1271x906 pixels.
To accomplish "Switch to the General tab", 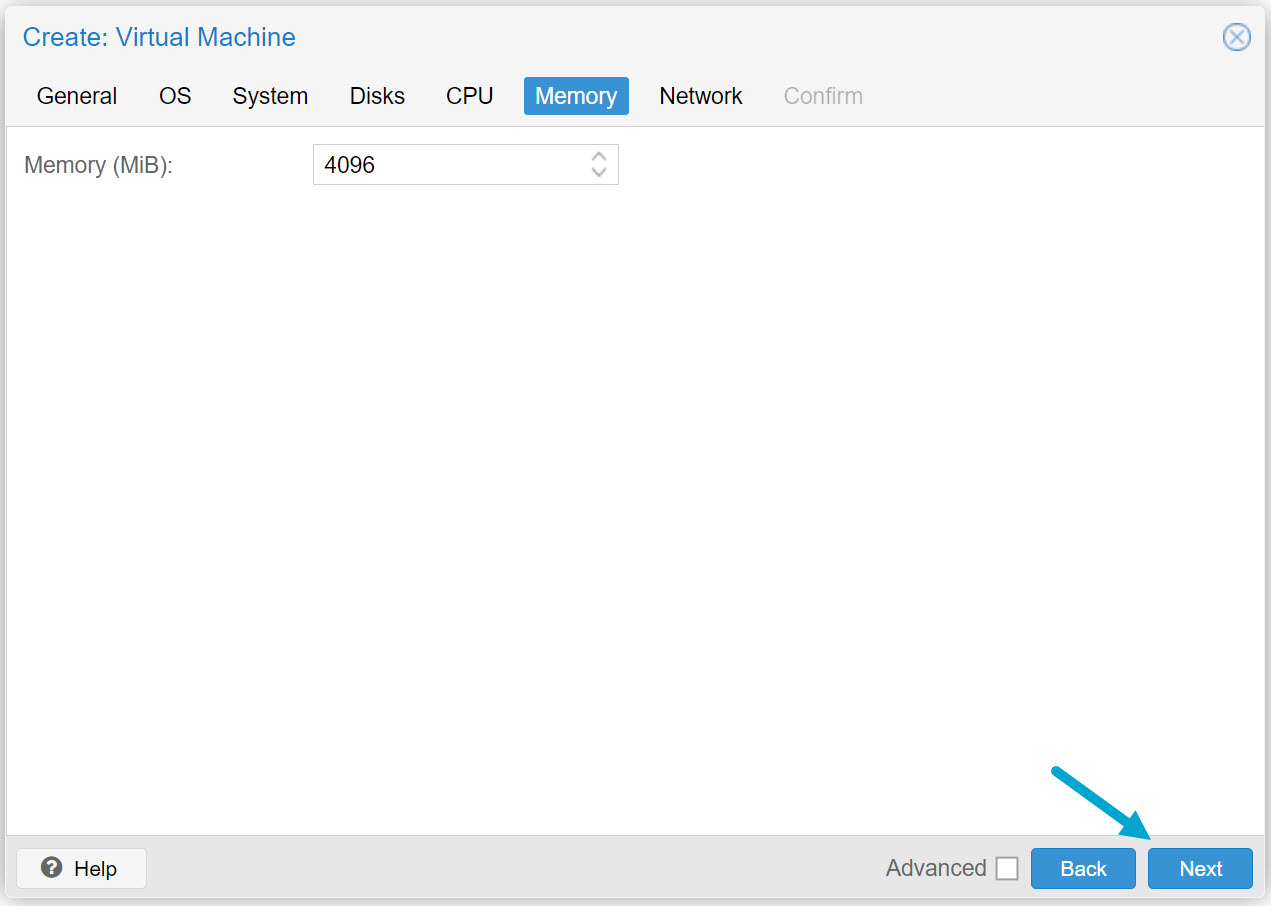I will [x=77, y=96].
